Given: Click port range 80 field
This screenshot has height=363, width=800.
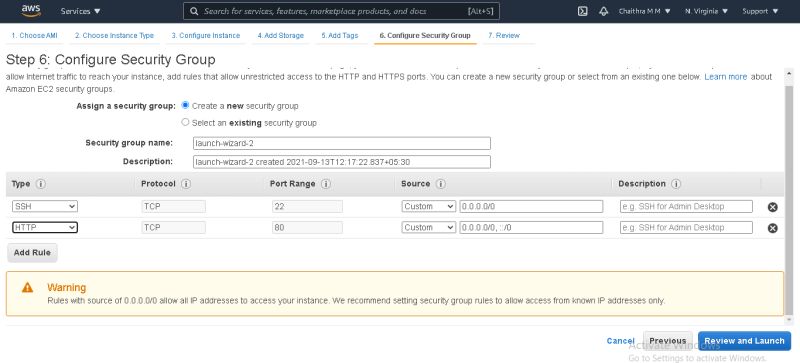Looking at the screenshot, I should (307, 227).
